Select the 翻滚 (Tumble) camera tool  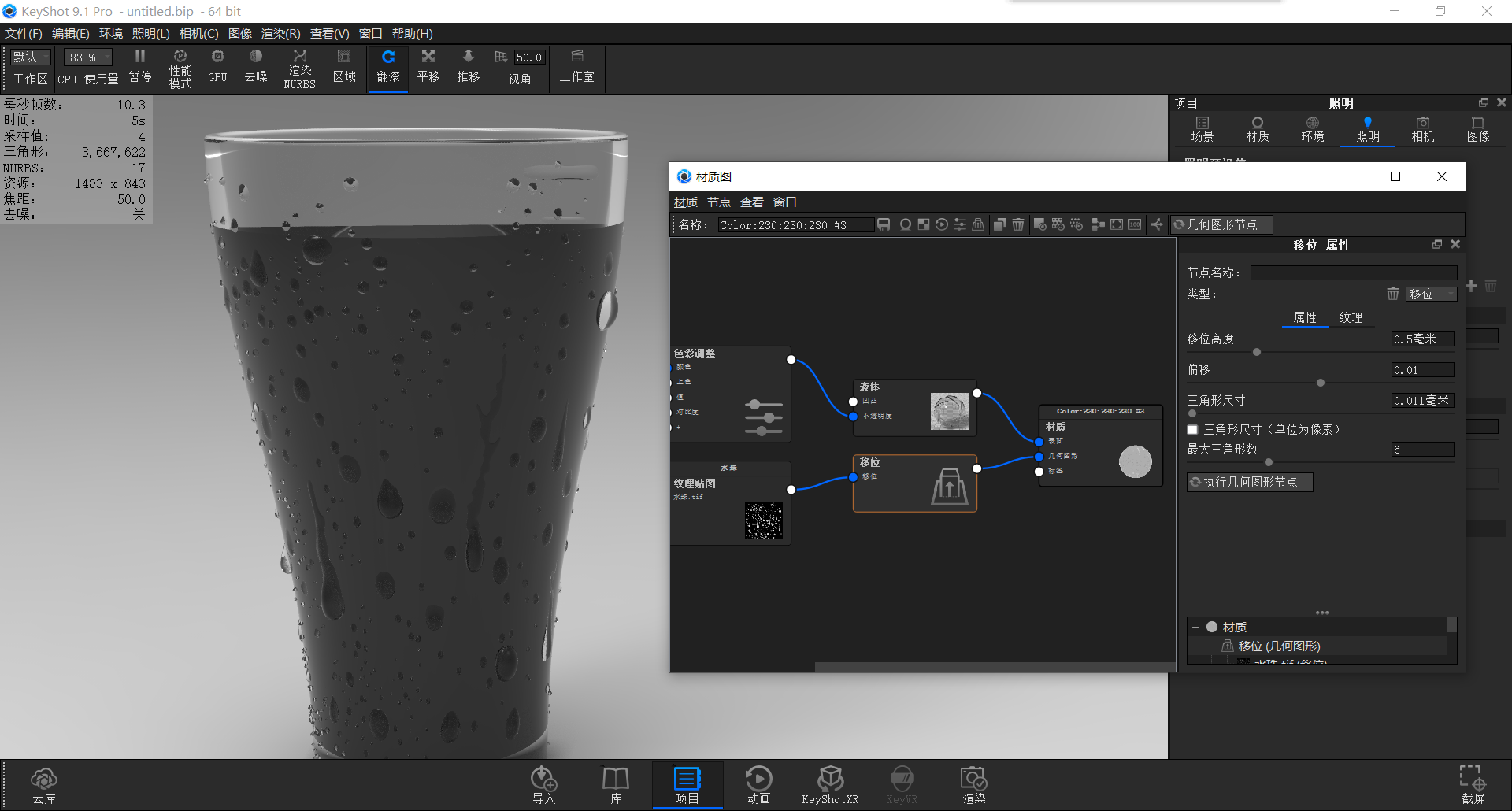(388, 68)
